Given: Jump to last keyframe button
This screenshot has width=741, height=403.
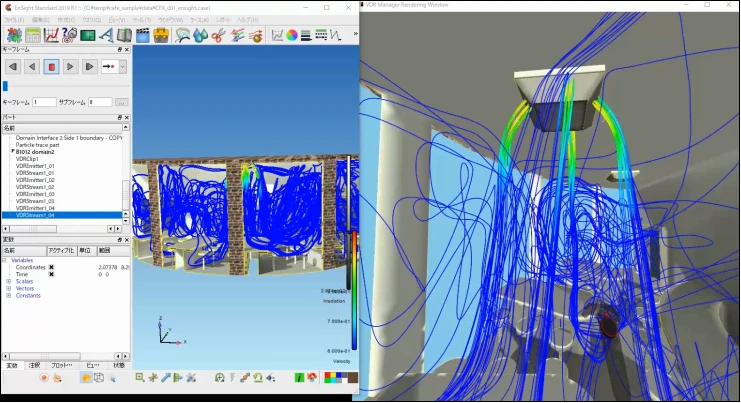Looking at the screenshot, I should (89, 67).
